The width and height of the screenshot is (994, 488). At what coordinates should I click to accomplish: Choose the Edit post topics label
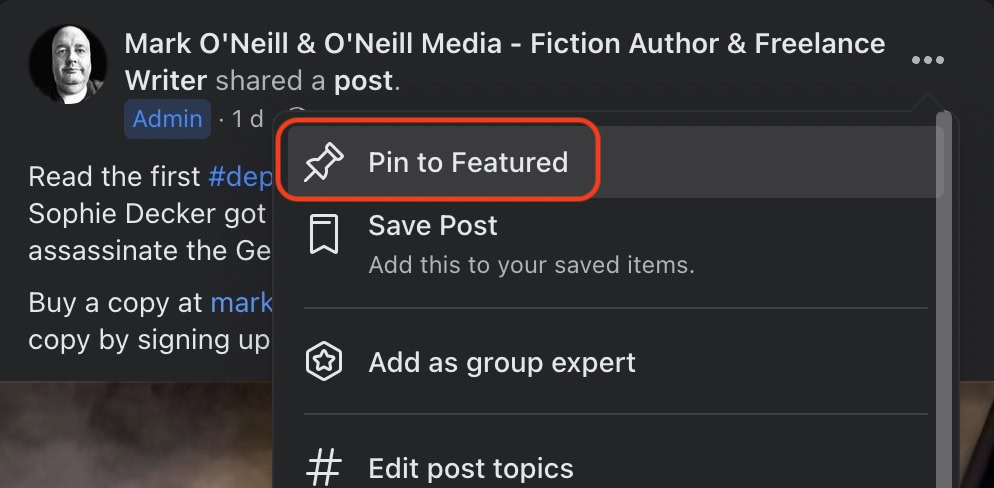pos(470,468)
